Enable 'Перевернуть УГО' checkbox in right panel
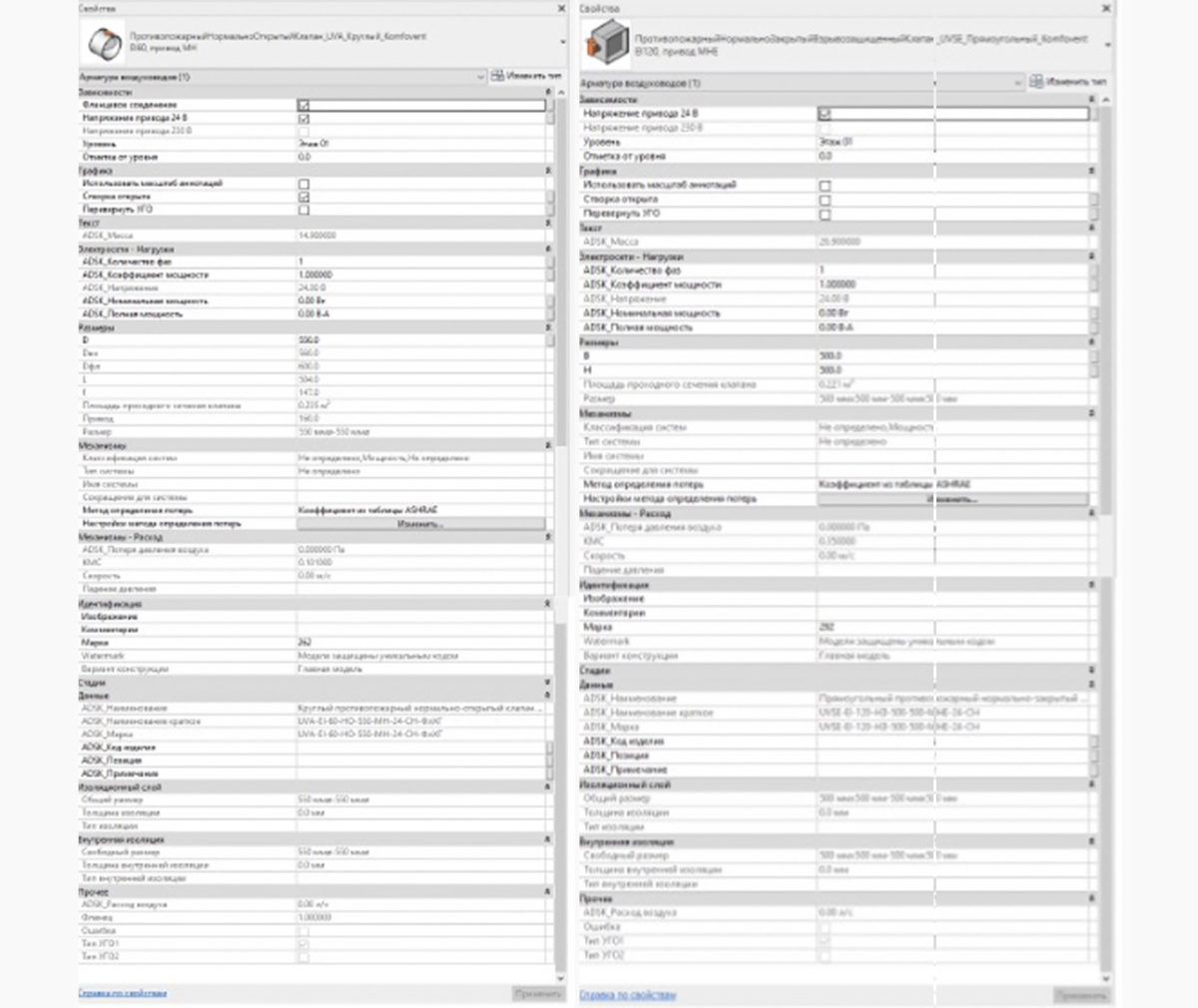Screen dimensions: 1198x1008 825,214
